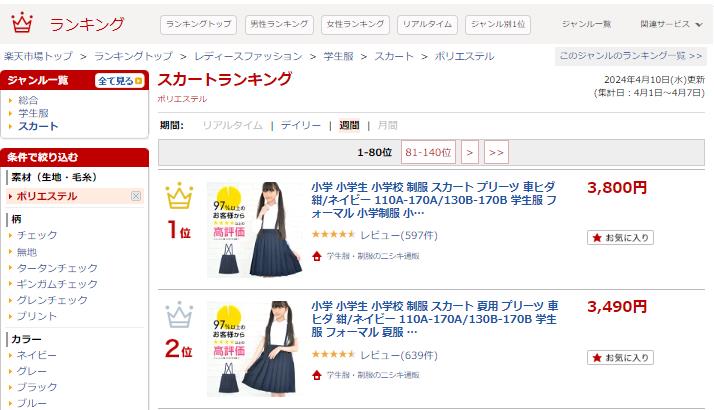
Task: Click 全て見る in genre list
Action: tap(120, 81)
